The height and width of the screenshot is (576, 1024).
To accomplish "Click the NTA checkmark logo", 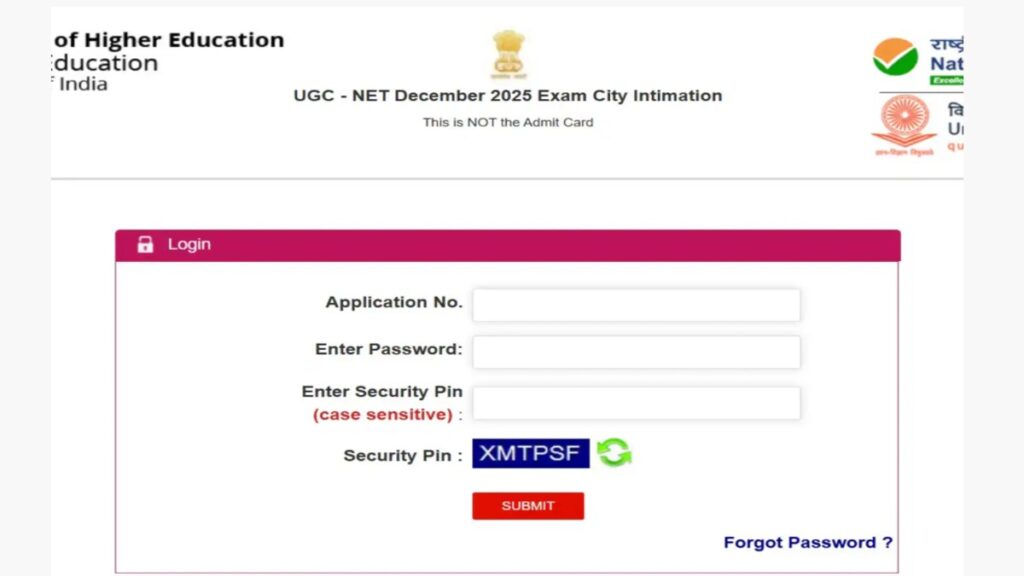I will point(895,56).
